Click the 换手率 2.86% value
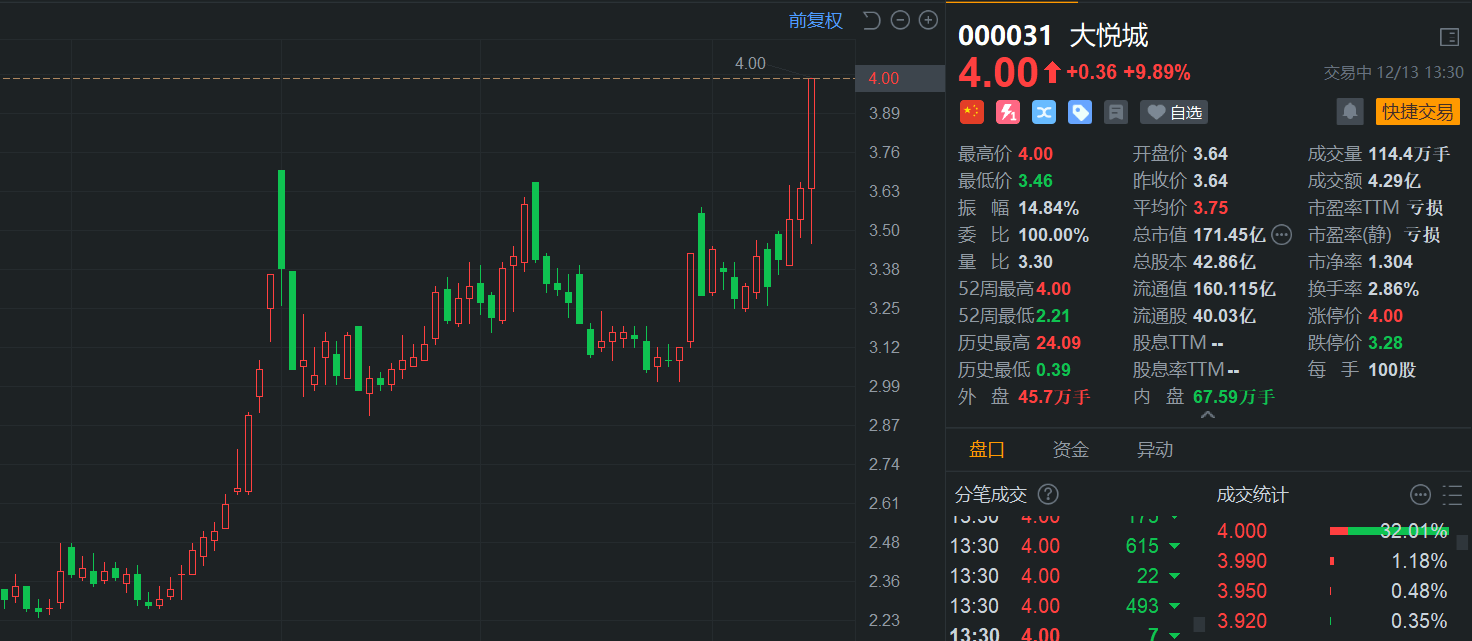Viewport: 1472px width, 641px height. 1394,289
